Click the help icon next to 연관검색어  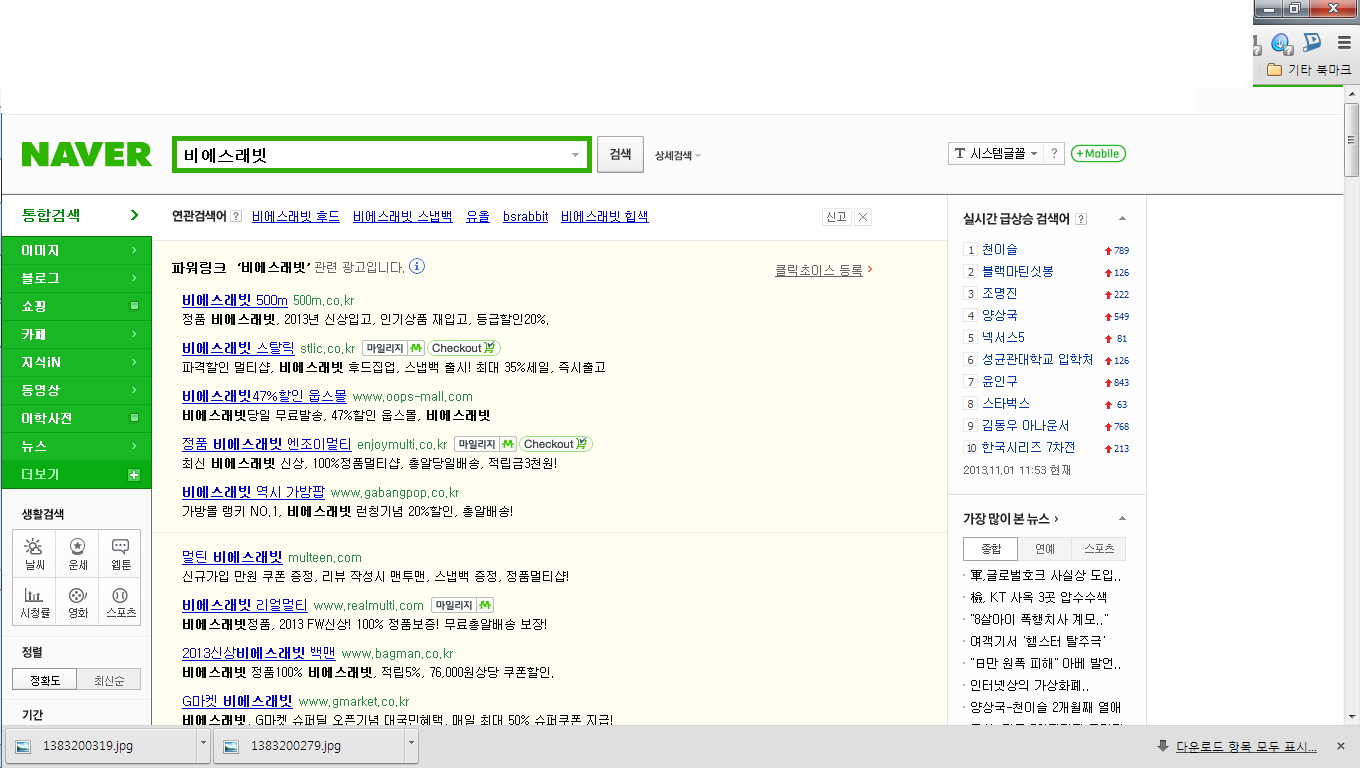click(236, 216)
